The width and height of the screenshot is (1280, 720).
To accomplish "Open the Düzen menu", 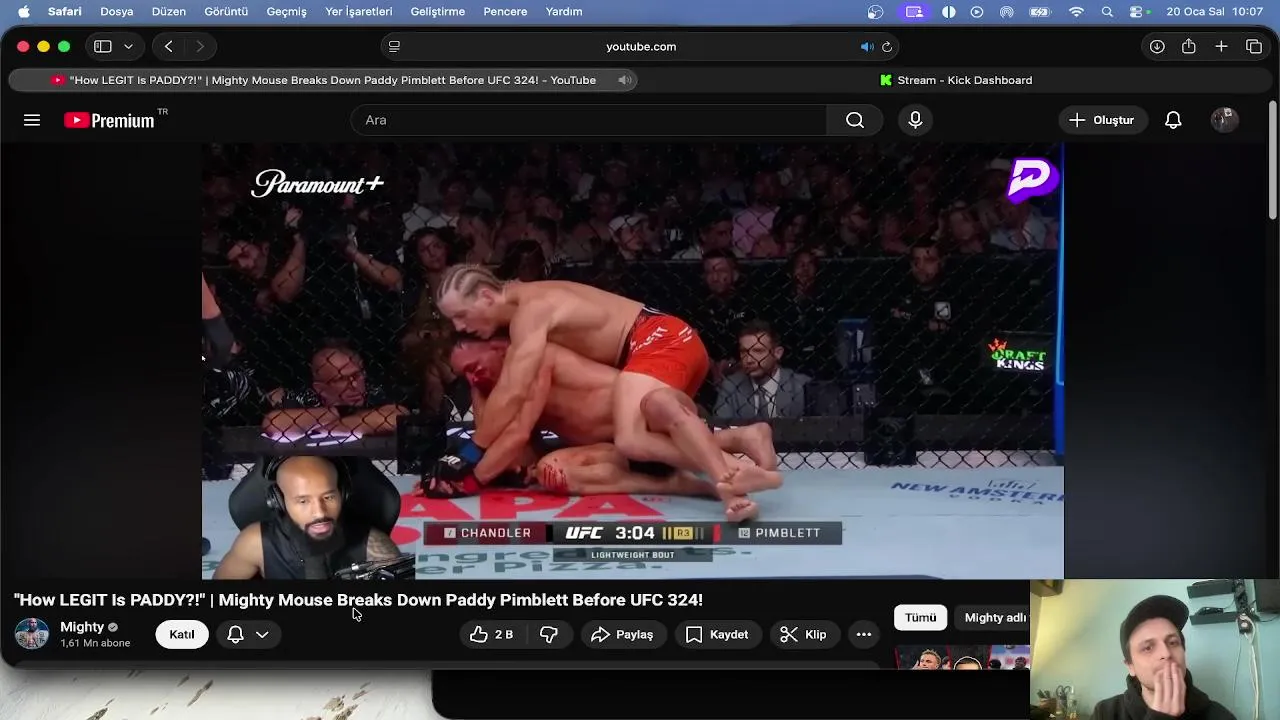I will [x=169, y=12].
